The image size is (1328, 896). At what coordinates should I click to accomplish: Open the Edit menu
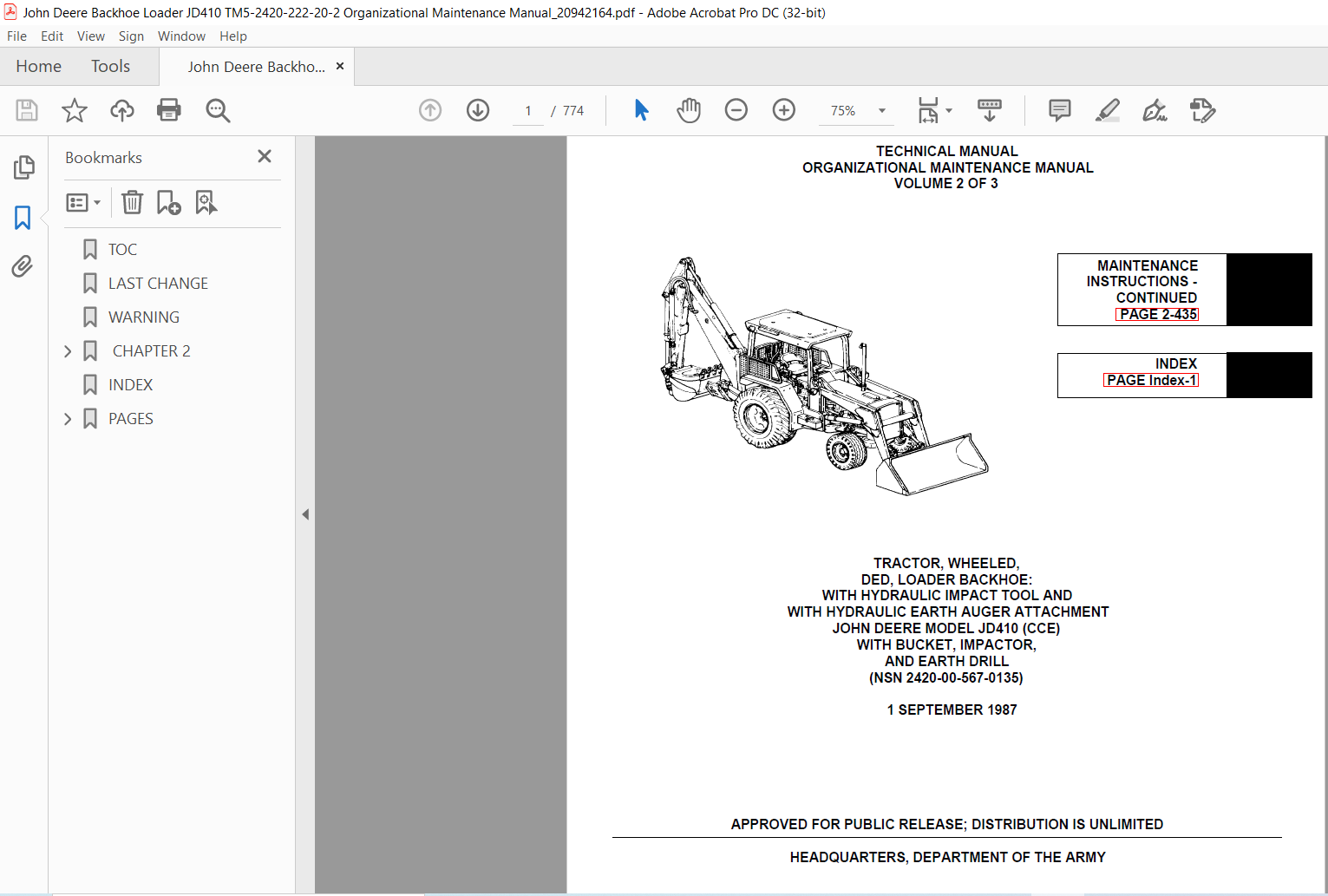pyautogui.click(x=52, y=36)
